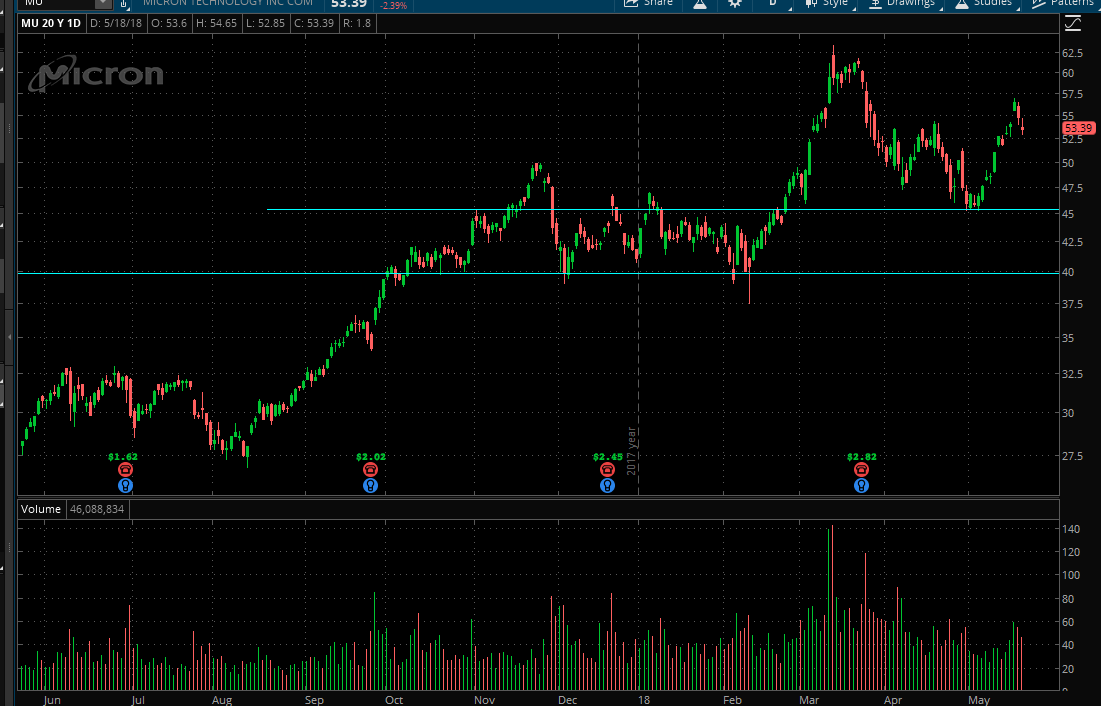
Task: Click the 62.5 price axis label
Action: tap(1072, 53)
